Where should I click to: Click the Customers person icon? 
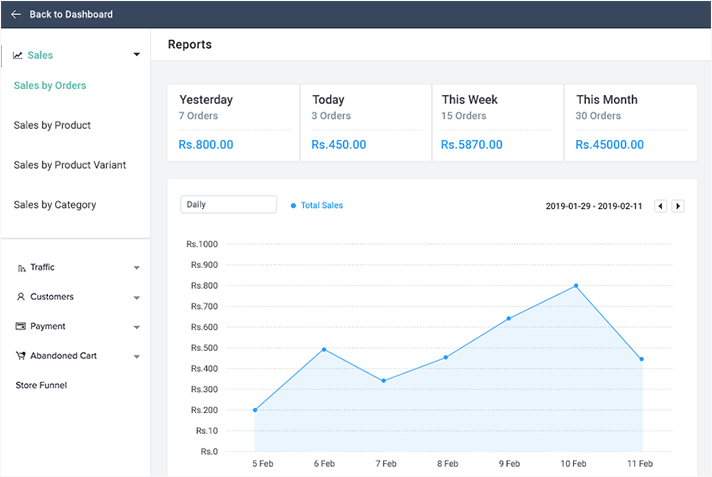point(21,297)
